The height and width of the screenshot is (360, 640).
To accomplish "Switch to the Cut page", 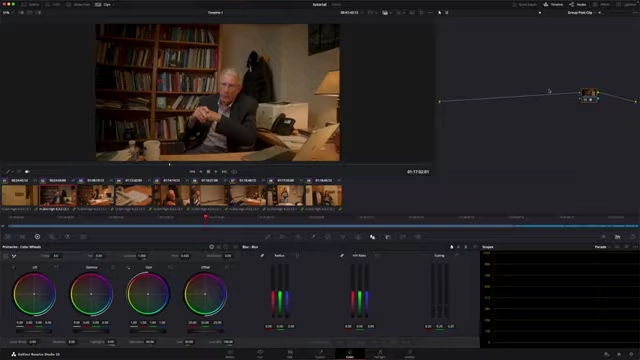I will coord(260,354).
